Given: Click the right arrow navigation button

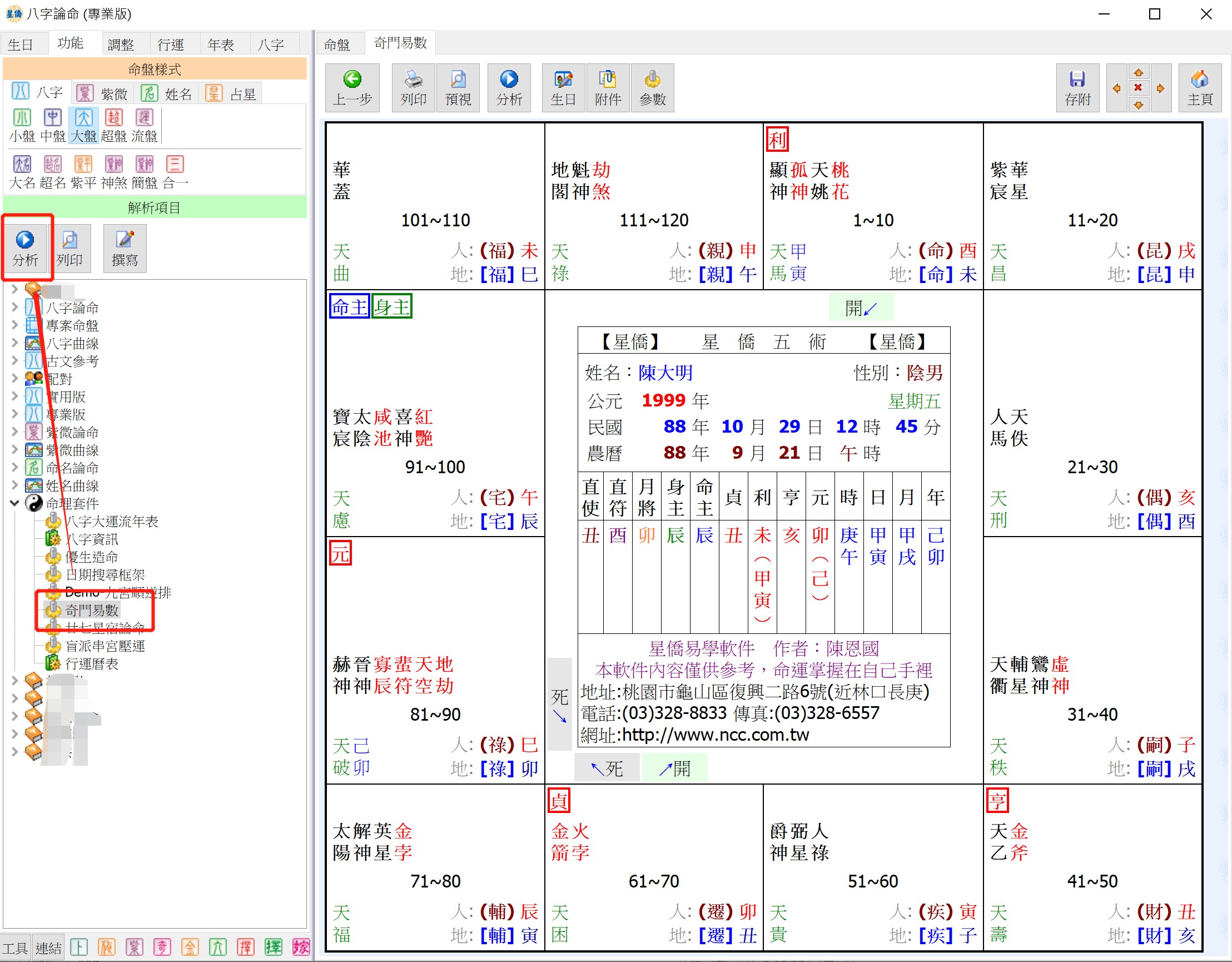Looking at the screenshot, I should [1160, 88].
